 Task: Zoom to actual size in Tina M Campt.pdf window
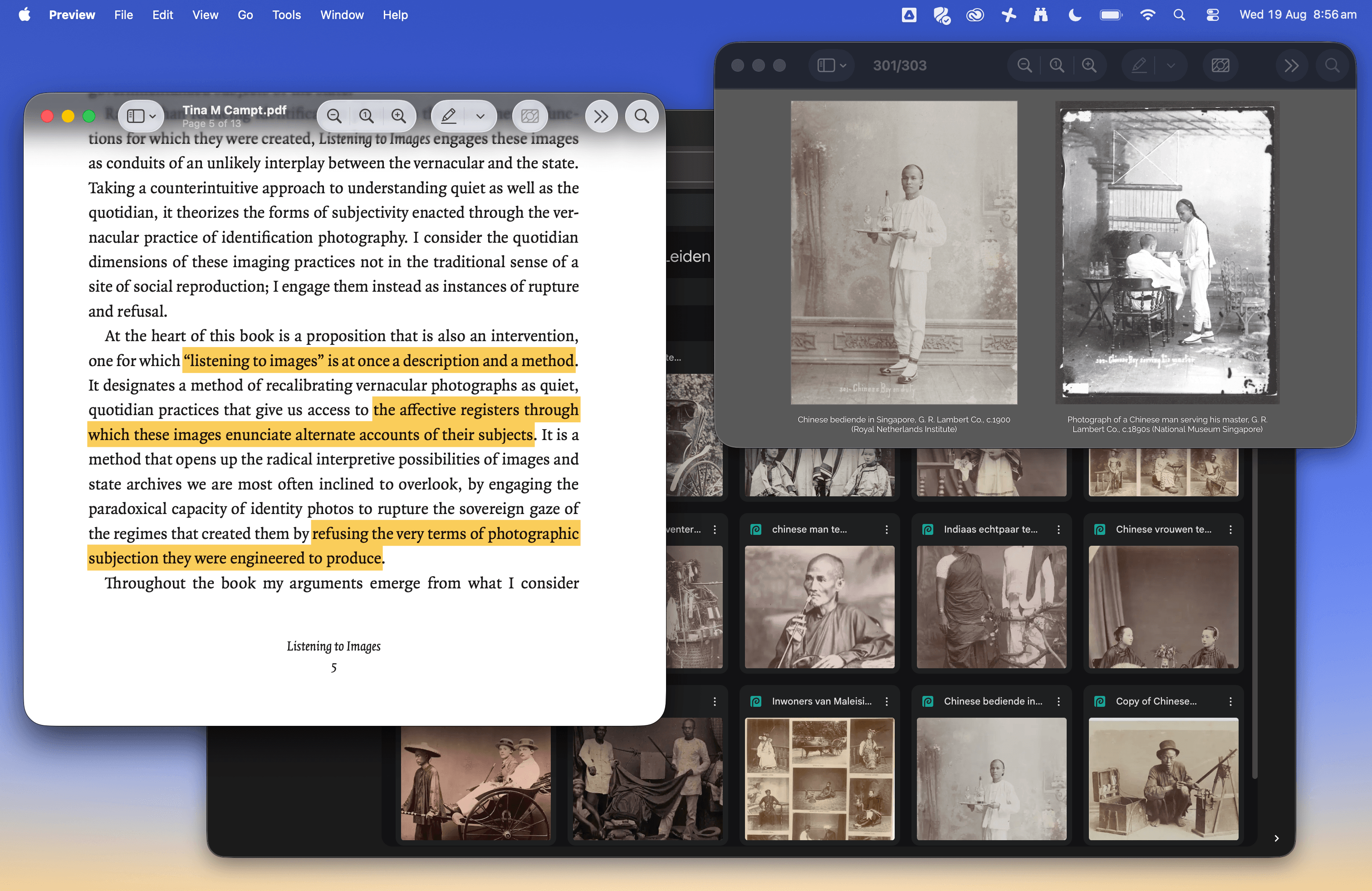[366, 116]
